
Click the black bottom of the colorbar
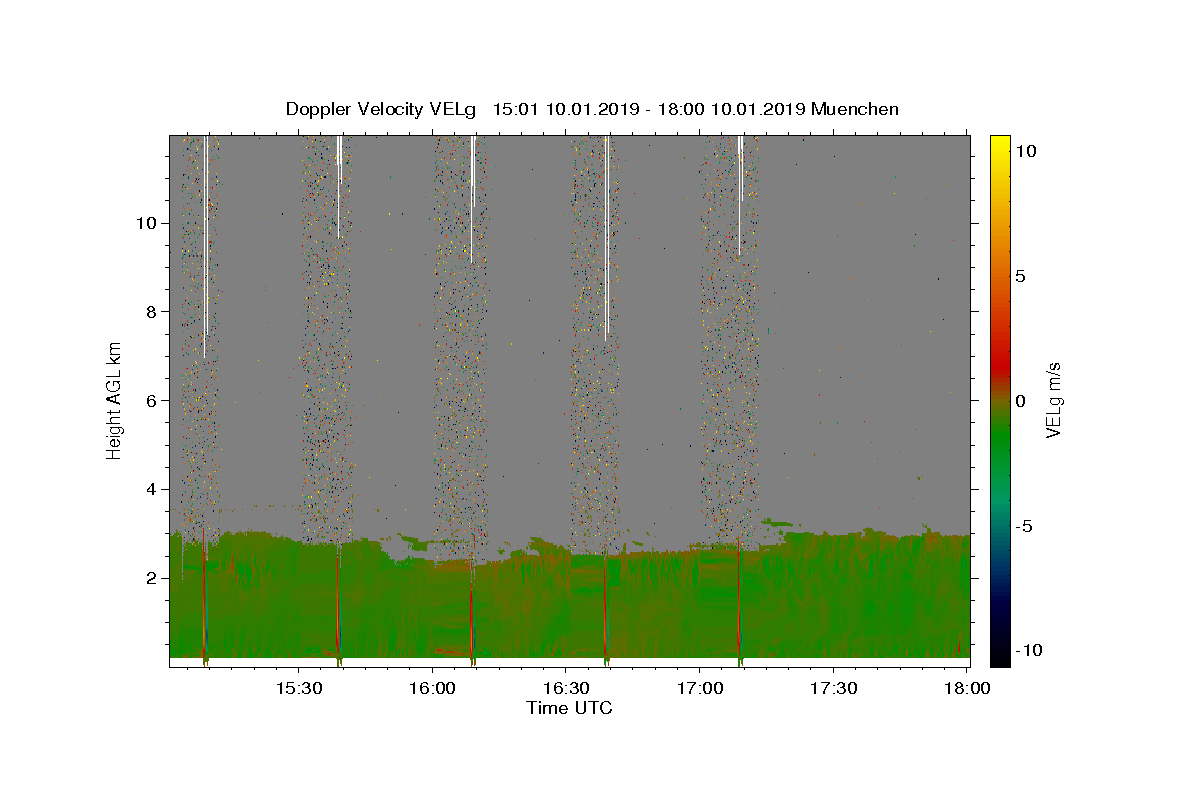coord(1000,655)
